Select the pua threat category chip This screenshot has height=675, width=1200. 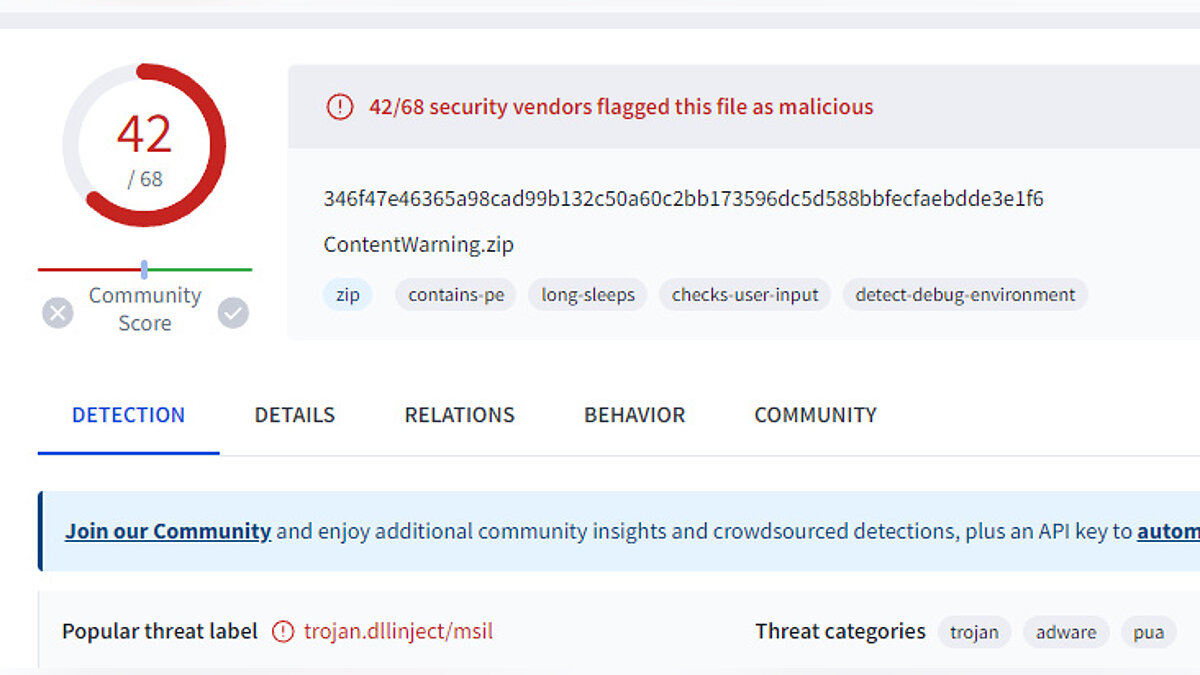[1148, 632]
